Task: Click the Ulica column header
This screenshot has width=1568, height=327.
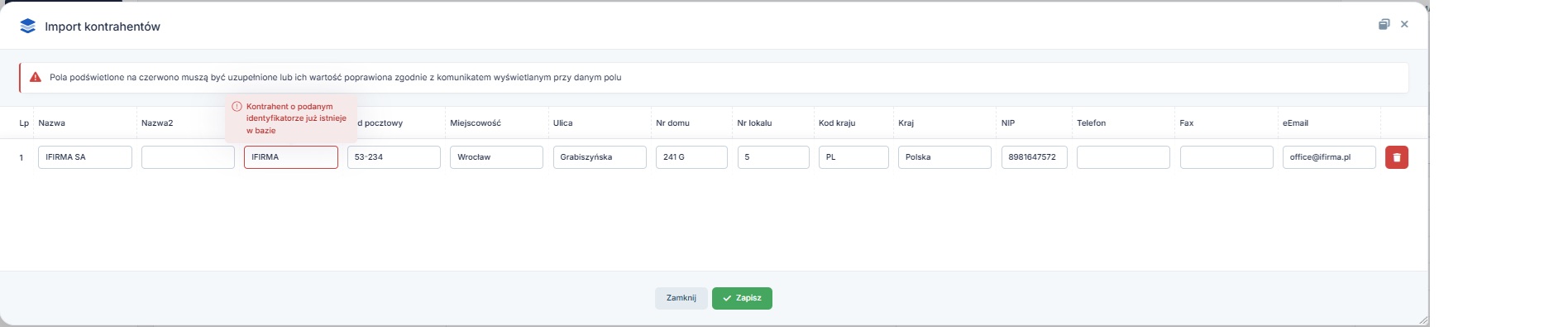Action: (562, 123)
